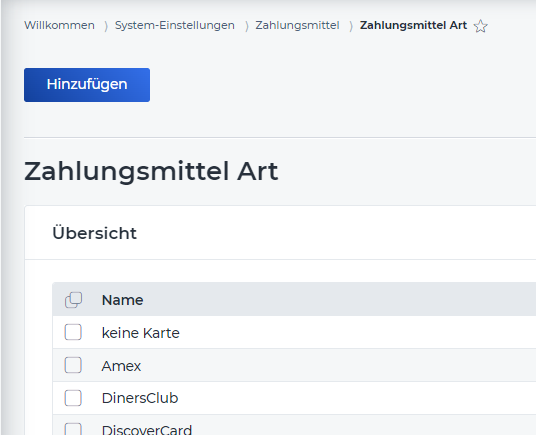
Task: Click the Übersicht panel heading
Action: [x=94, y=233]
